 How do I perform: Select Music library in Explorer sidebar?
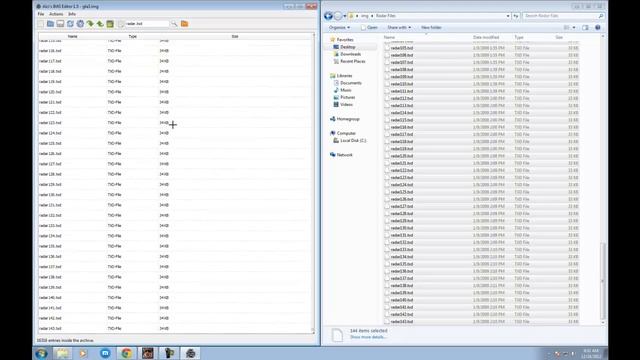[345, 90]
